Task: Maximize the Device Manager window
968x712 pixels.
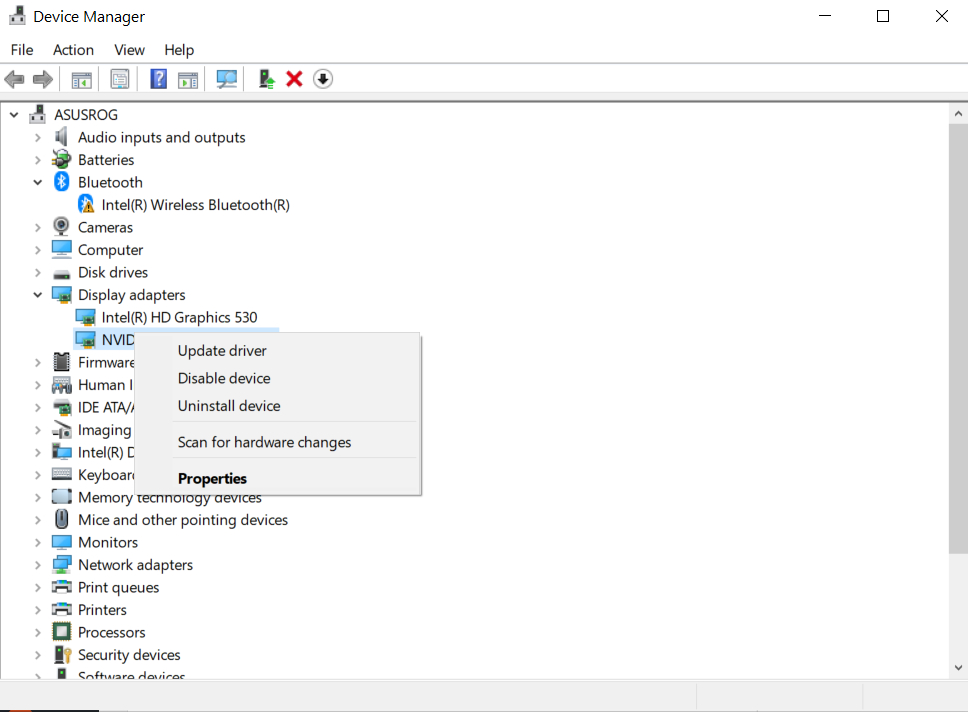Action: [x=883, y=16]
